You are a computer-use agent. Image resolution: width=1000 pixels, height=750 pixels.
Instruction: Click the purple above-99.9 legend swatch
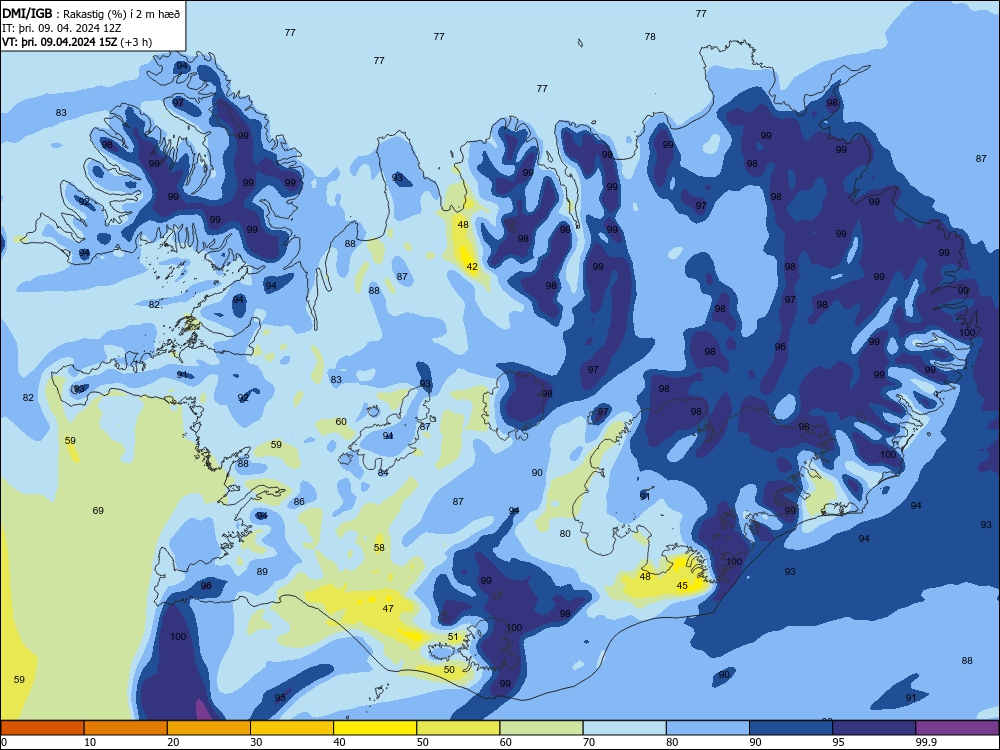pos(958,728)
